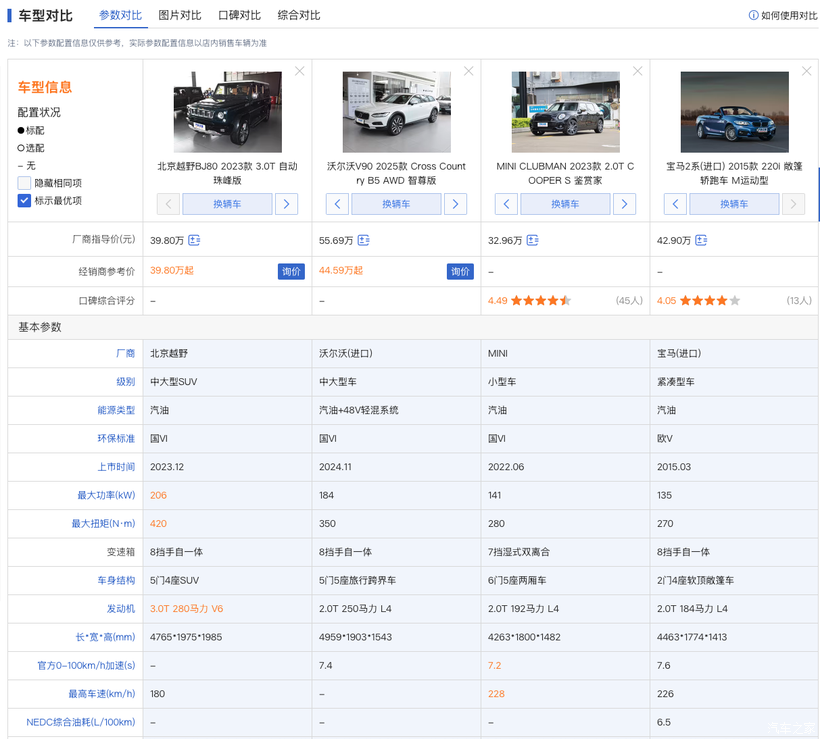Click 换辆车 under 北京越野BJ80
This screenshot has width=820, height=739.
[x=227, y=204]
